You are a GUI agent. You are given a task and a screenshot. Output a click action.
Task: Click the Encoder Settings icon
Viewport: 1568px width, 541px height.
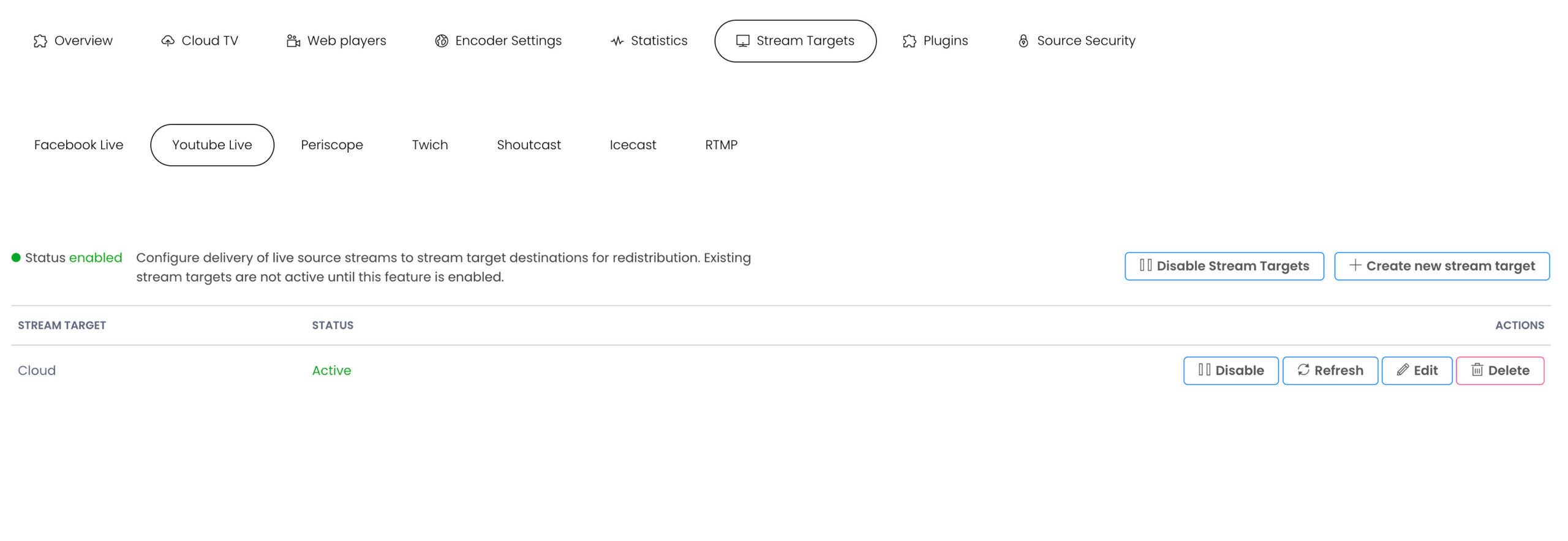[441, 41]
